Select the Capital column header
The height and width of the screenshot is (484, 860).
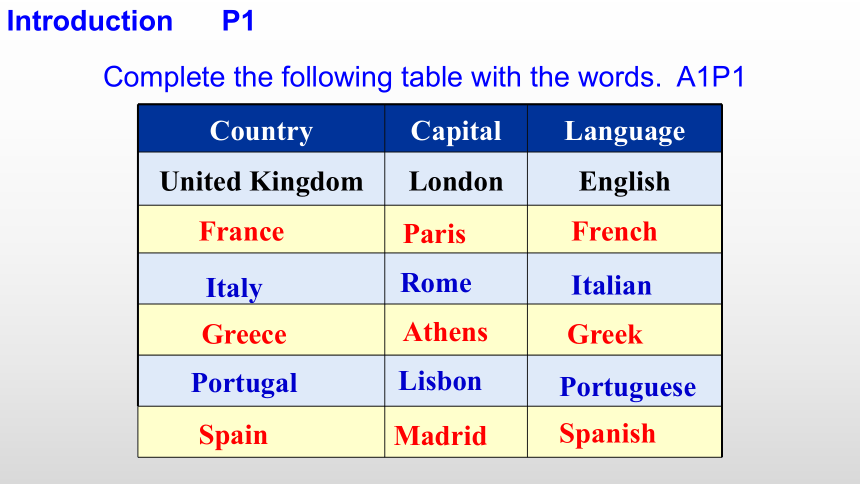click(456, 129)
